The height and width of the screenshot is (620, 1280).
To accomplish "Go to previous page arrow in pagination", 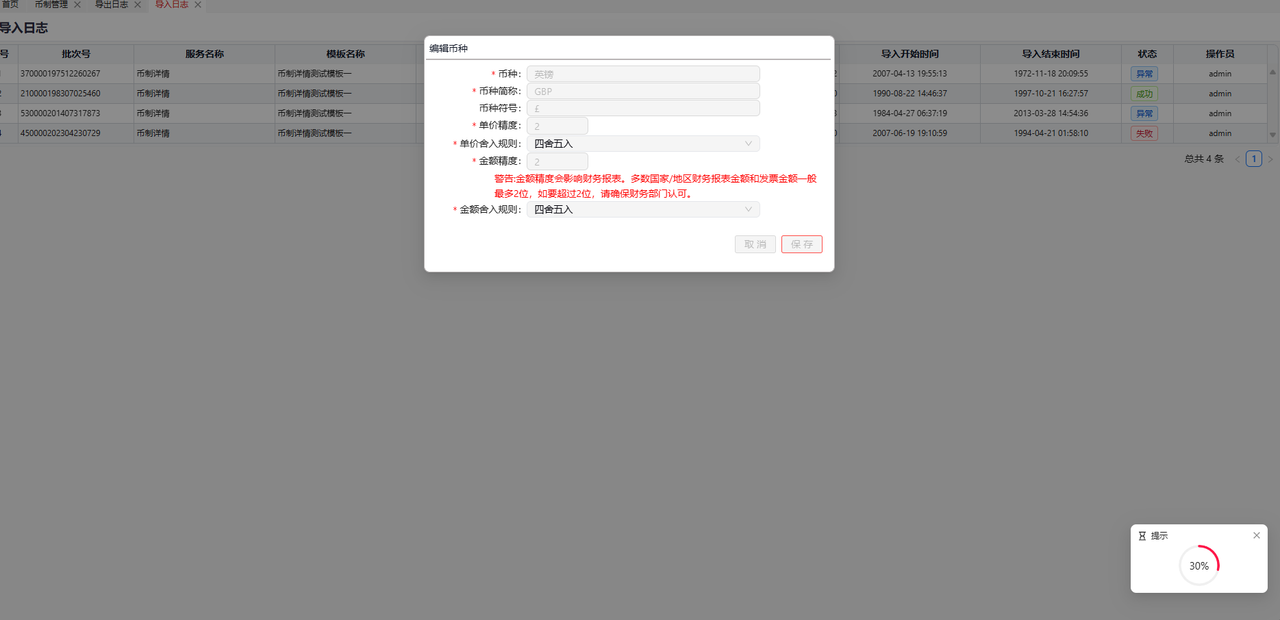I will (1237, 159).
